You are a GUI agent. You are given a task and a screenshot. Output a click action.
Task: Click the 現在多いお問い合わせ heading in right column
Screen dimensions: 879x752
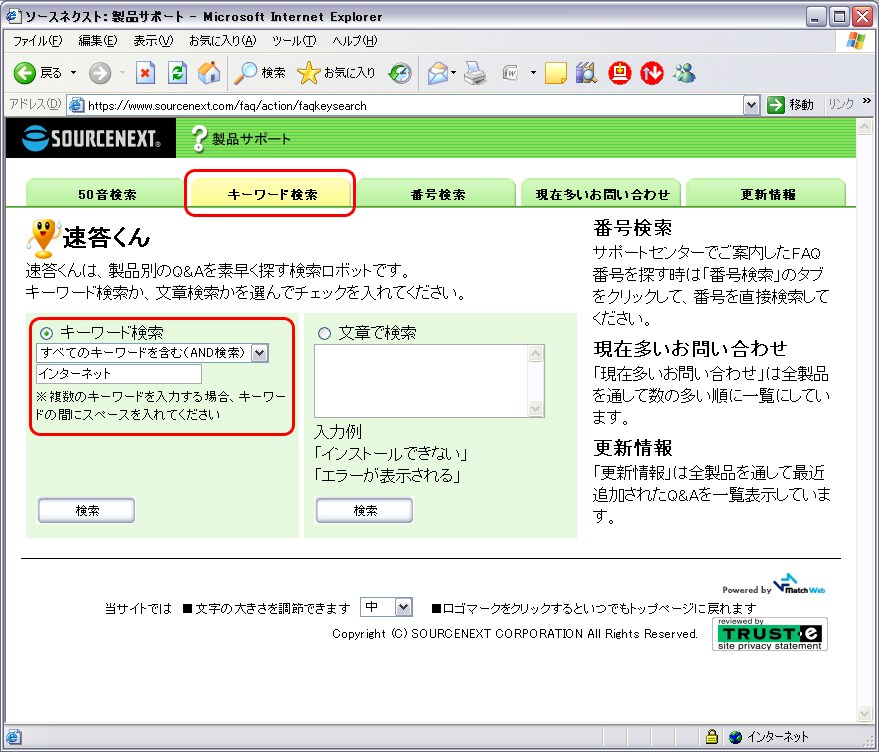pos(691,349)
